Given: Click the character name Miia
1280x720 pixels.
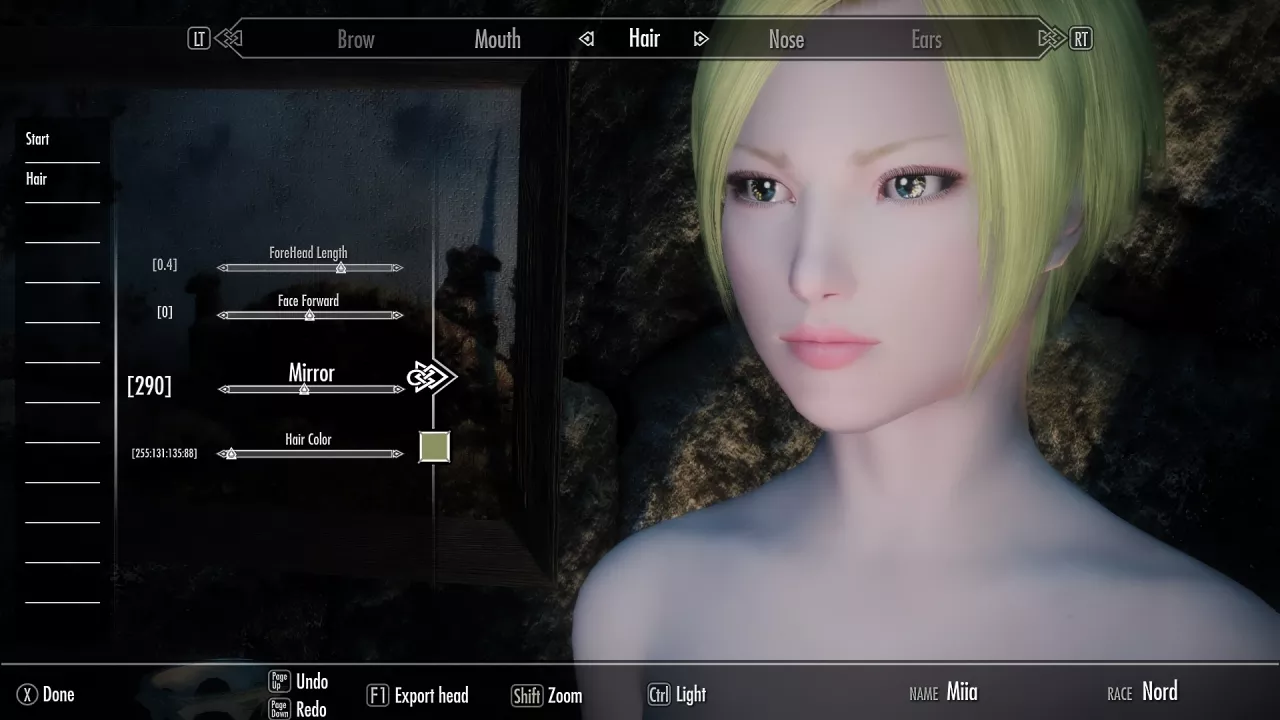Looking at the screenshot, I should pos(962,692).
